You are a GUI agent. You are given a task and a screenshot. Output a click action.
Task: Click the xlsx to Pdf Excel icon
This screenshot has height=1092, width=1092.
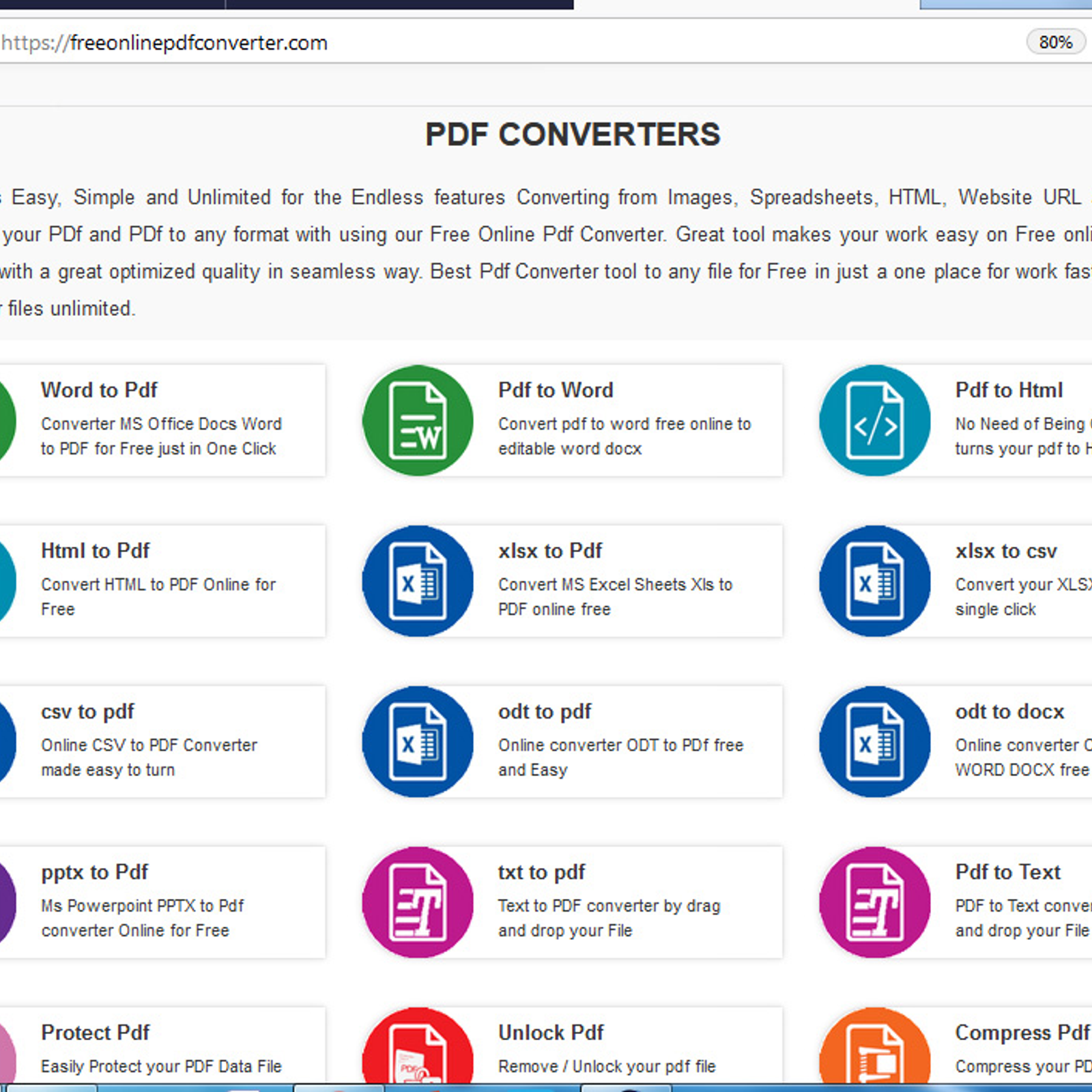(417, 580)
